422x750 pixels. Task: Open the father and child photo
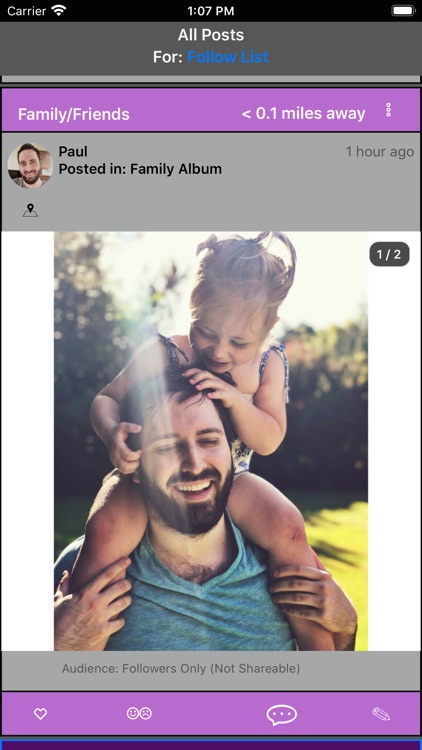(211, 441)
